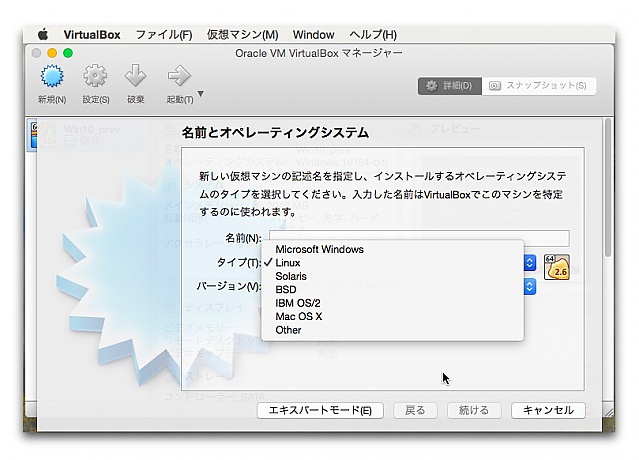Click the 64-bit OS badge icon
Image resolution: width=639 pixels, height=460 pixels.
pyautogui.click(x=557, y=266)
